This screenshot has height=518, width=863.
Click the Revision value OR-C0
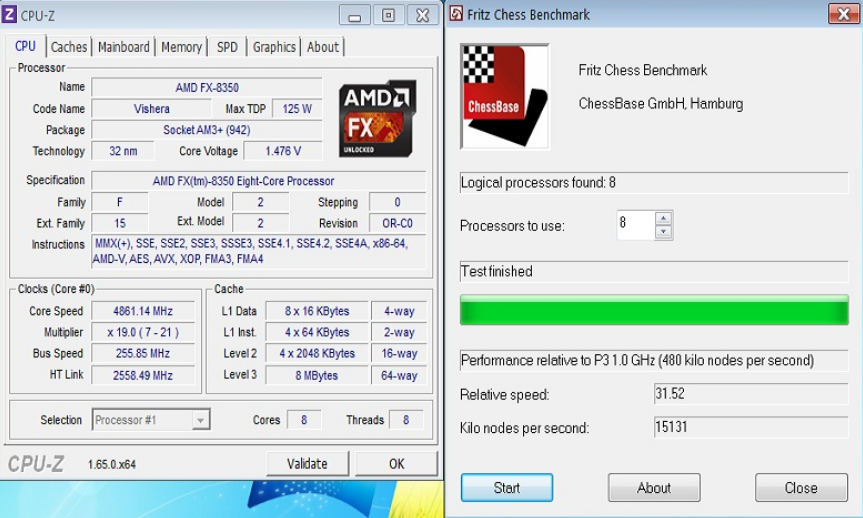(397, 223)
